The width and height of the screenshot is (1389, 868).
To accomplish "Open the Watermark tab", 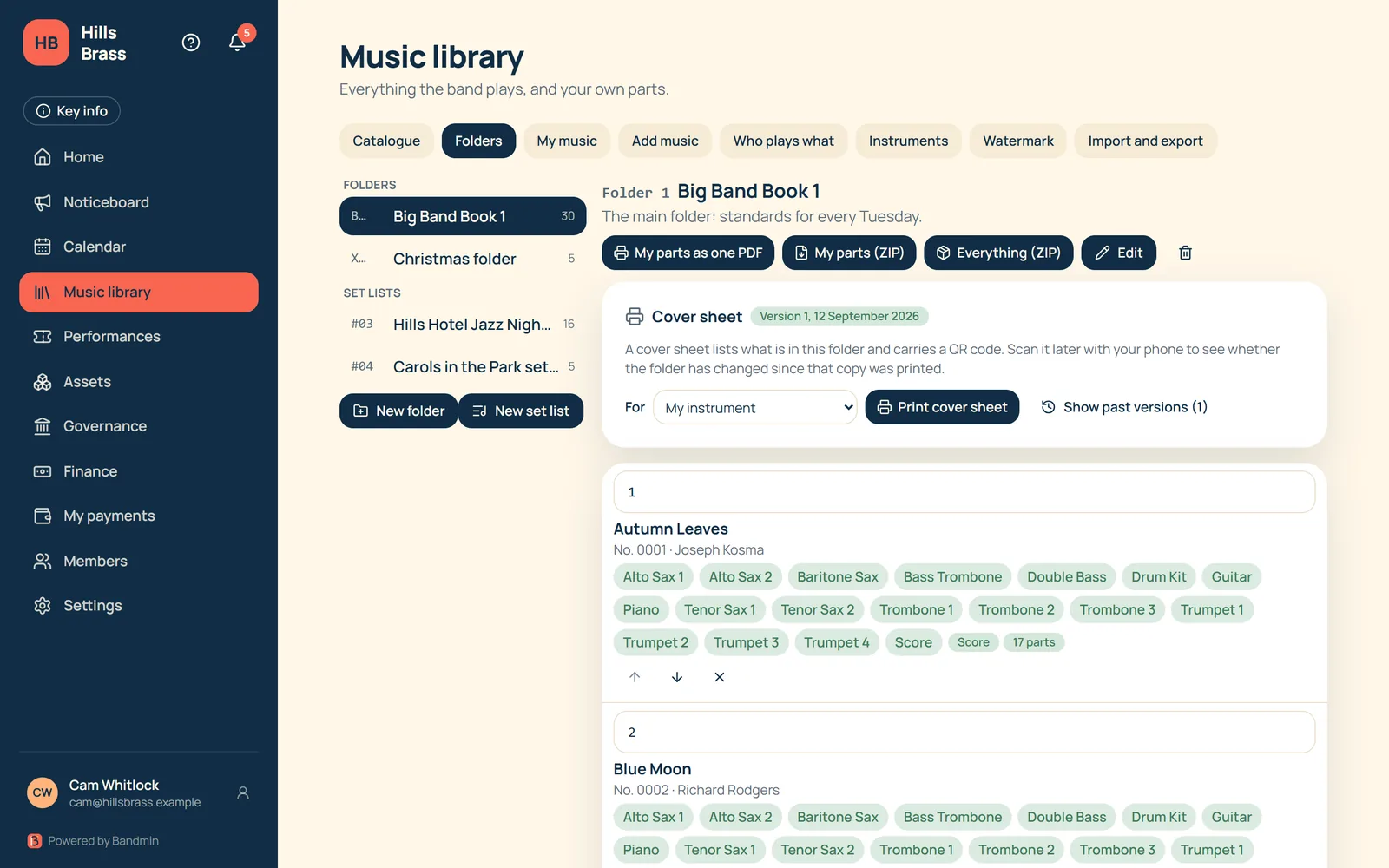I will click(x=1018, y=141).
